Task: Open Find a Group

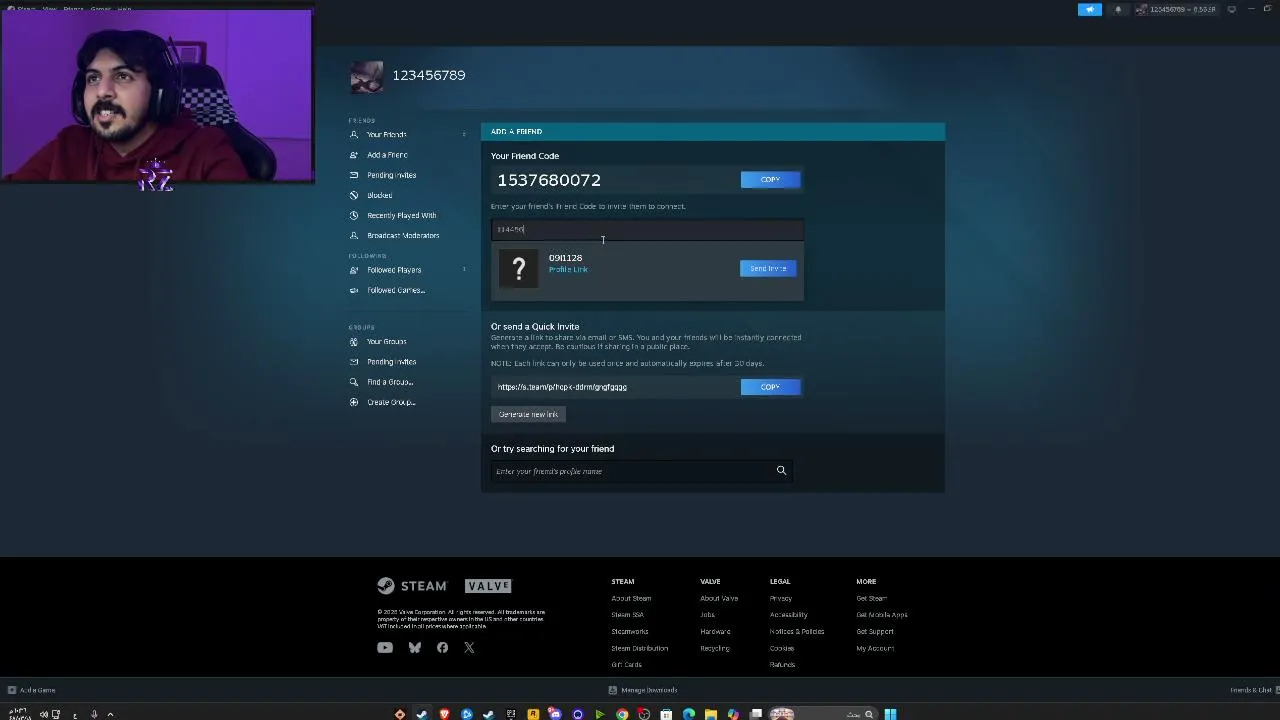Action: pos(390,382)
